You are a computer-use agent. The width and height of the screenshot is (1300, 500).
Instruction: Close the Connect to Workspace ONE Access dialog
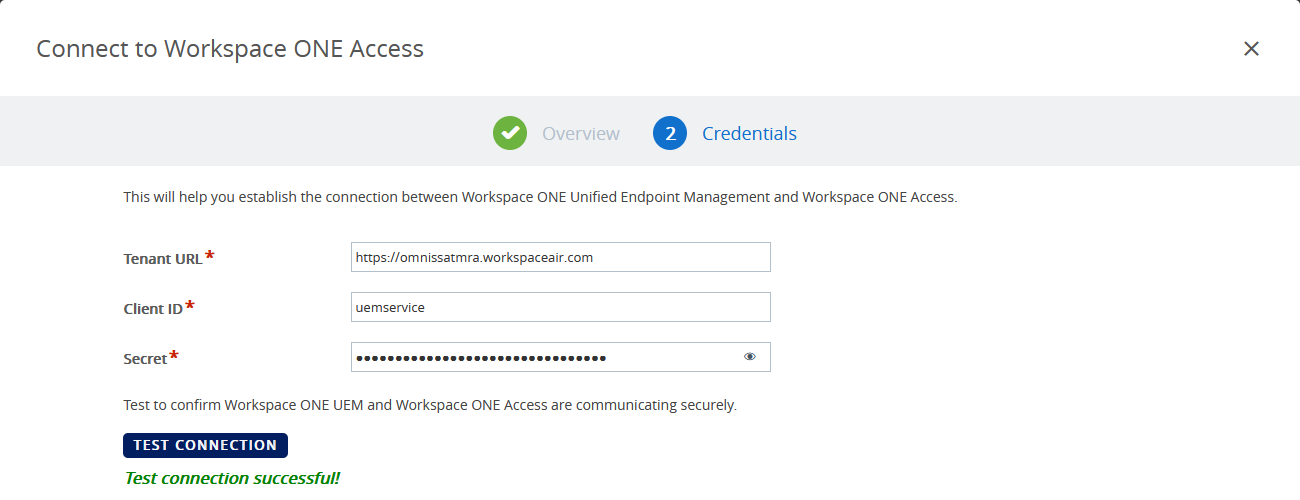click(1251, 49)
